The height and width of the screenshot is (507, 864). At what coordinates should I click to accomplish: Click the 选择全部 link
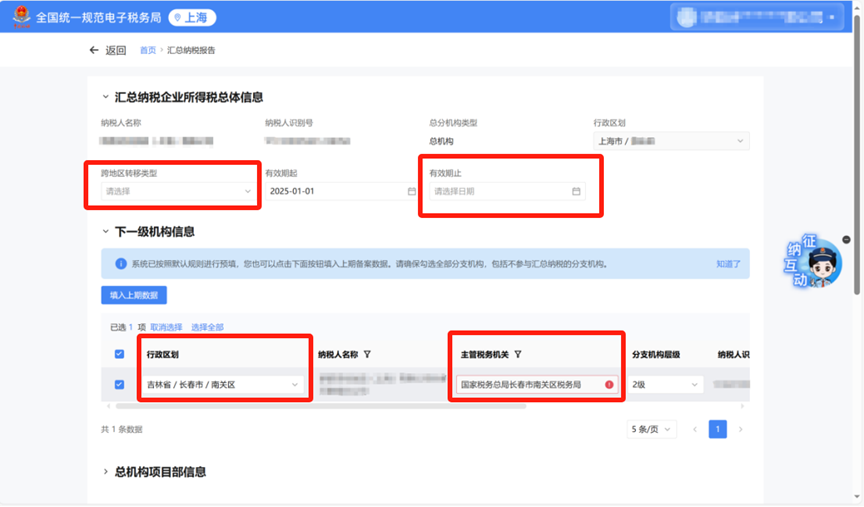point(207,327)
